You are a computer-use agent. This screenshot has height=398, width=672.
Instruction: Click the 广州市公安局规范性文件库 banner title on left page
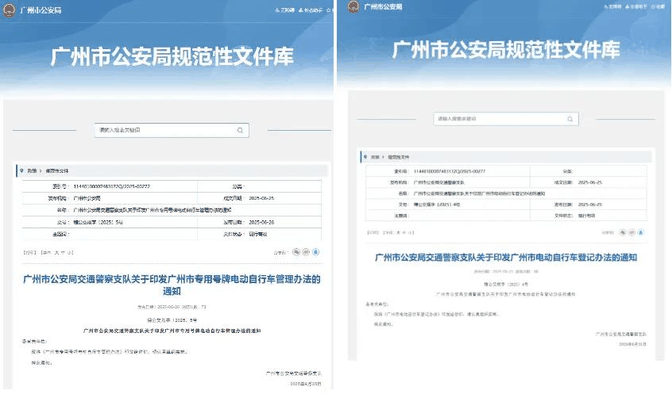(172, 57)
